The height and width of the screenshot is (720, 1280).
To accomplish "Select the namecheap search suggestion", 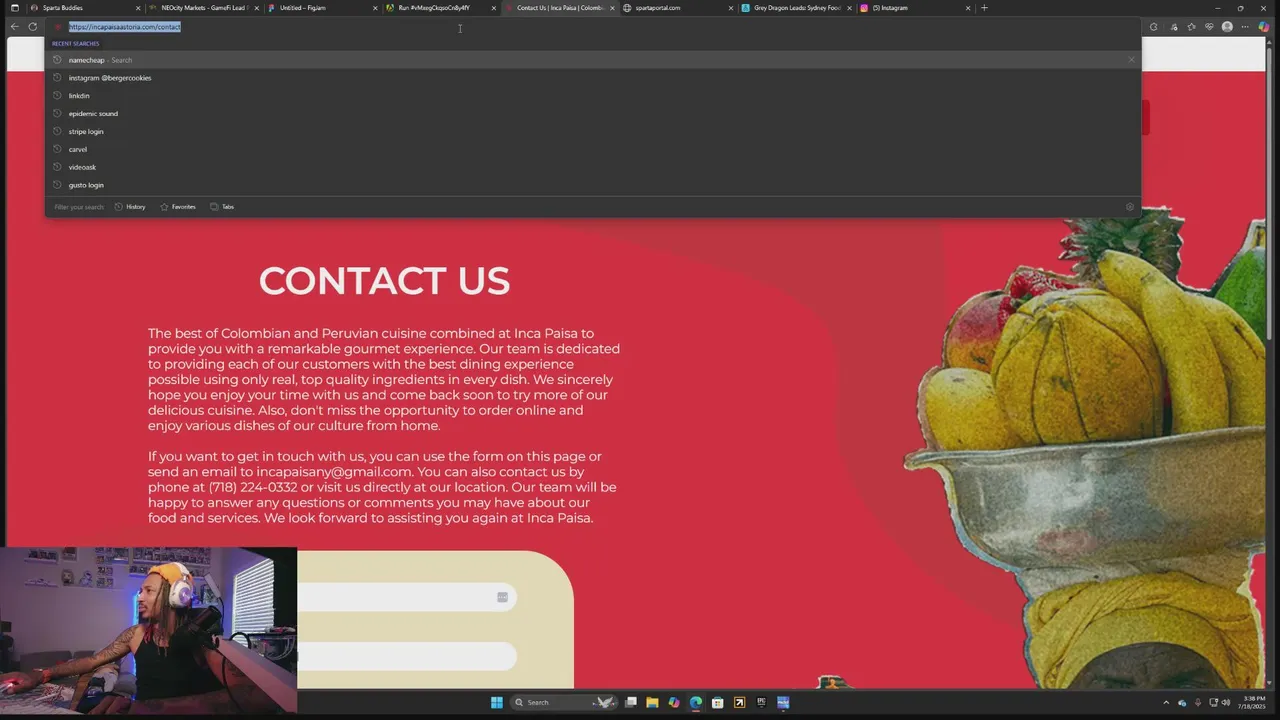I will point(592,60).
